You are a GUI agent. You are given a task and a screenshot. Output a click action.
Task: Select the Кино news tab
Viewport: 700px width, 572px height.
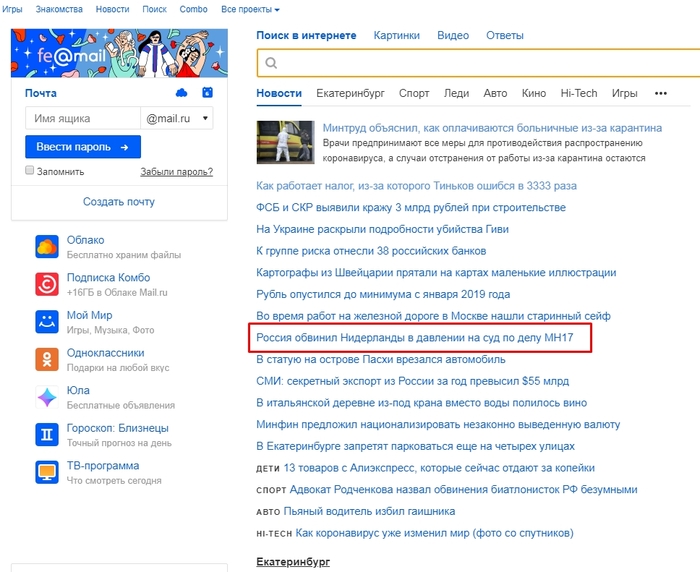click(534, 93)
